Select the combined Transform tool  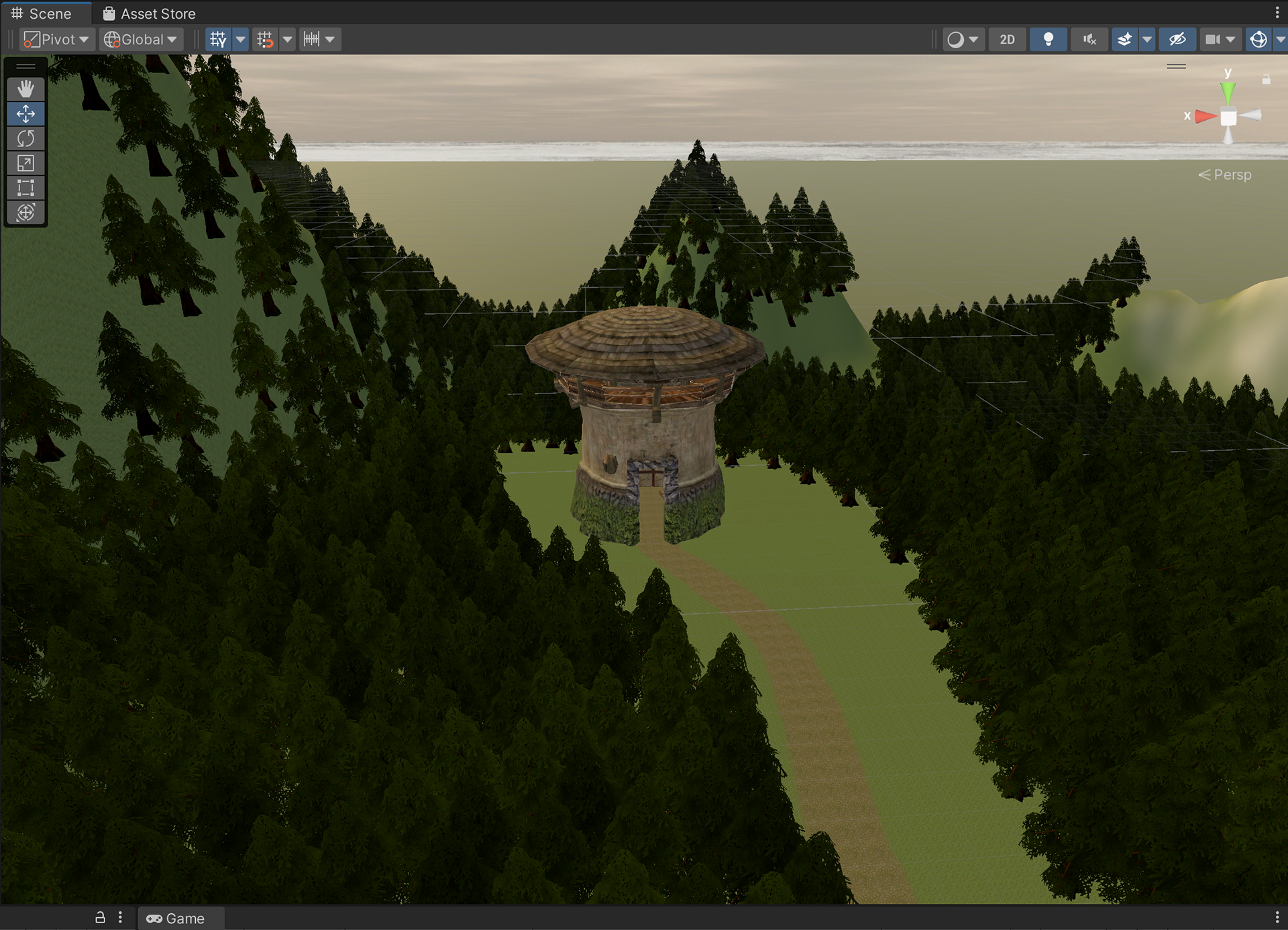(25, 213)
